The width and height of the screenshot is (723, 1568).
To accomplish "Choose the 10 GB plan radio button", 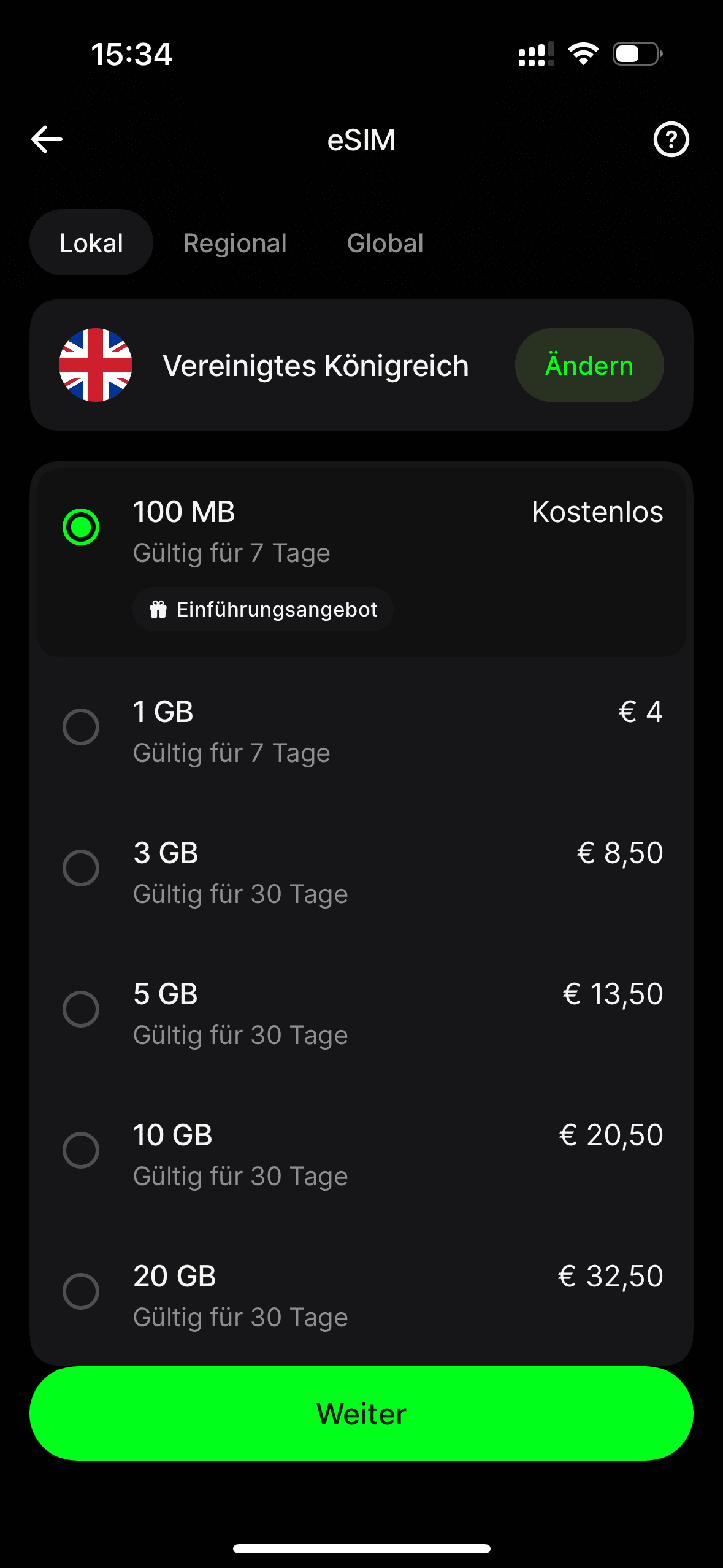I will tap(81, 1150).
